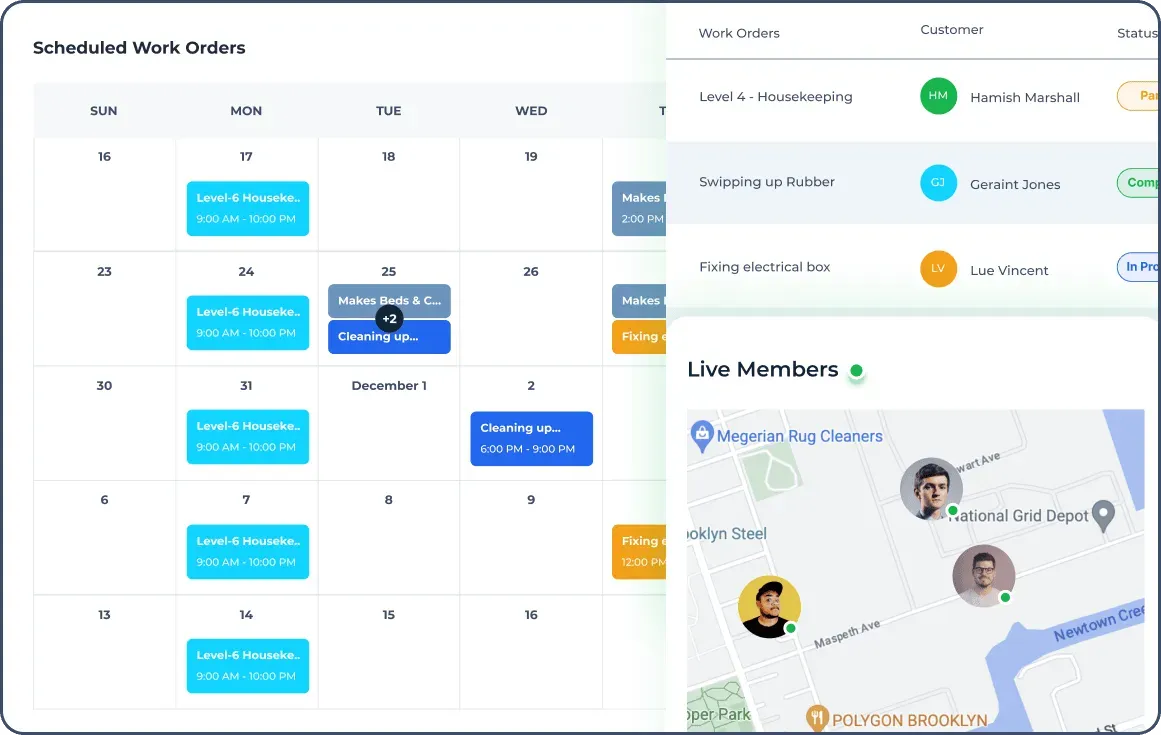This screenshot has height=735, width=1161.
Task: Expand the +2 hidden events on November 25
Action: point(389,318)
